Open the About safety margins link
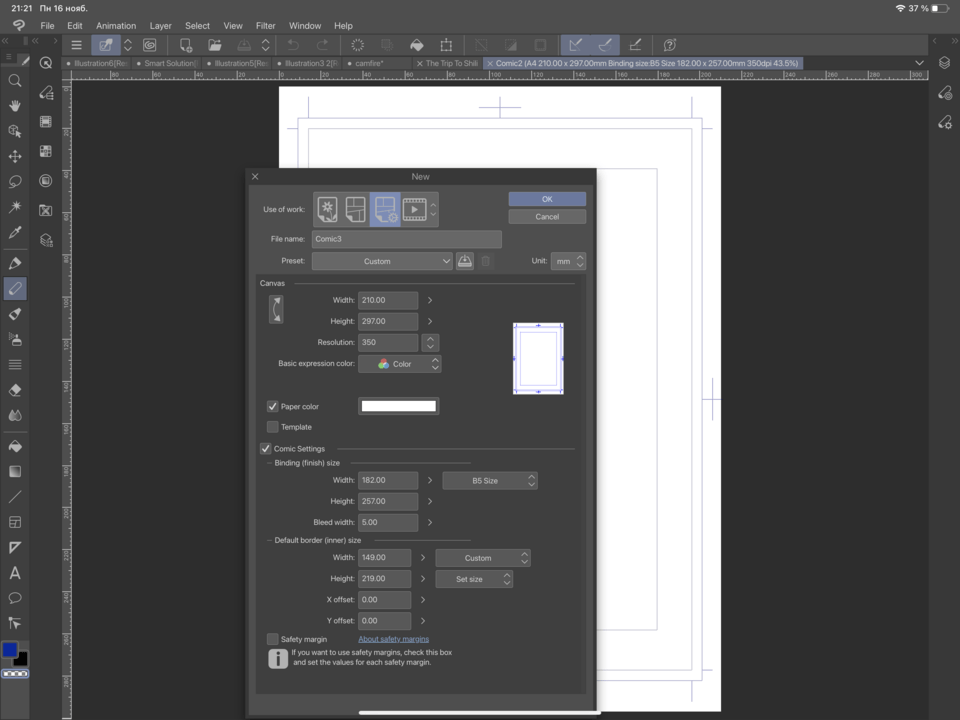This screenshot has width=960, height=720. [393, 639]
